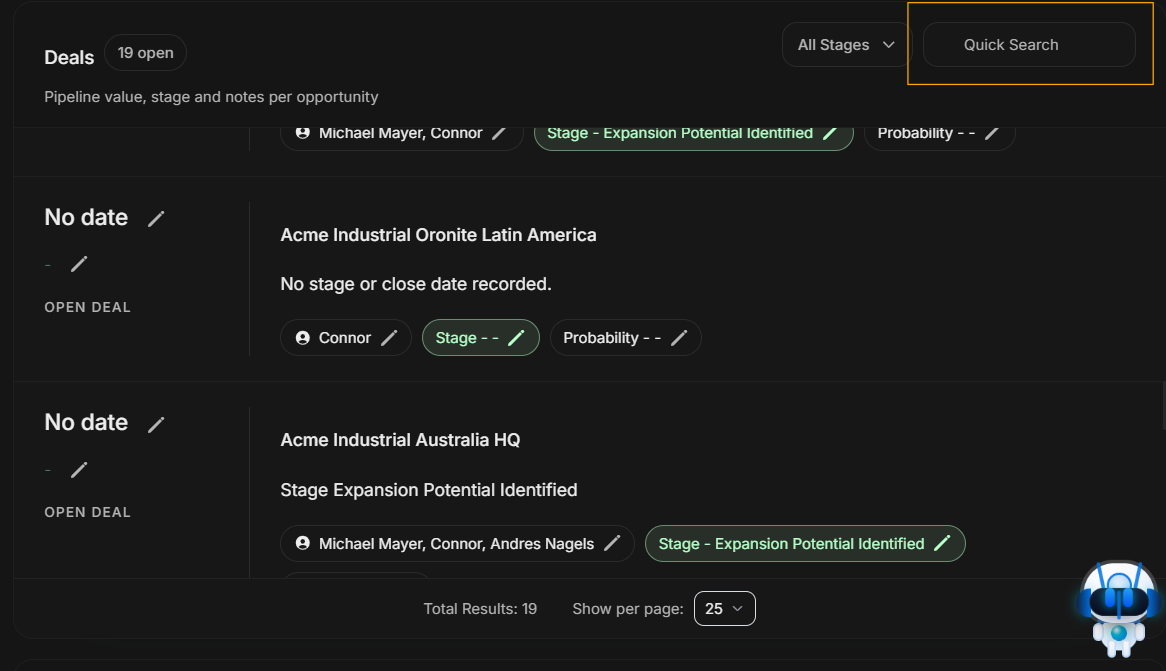
Task: Click pencil beside the dash value in Oronite deal
Action: click(x=79, y=264)
